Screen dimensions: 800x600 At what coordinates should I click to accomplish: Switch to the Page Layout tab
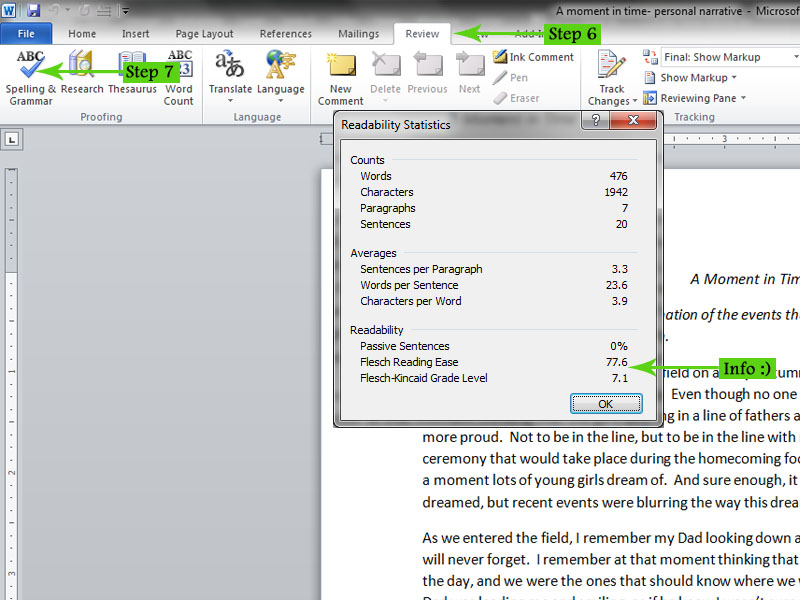pyautogui.click(x=204, y=34)
